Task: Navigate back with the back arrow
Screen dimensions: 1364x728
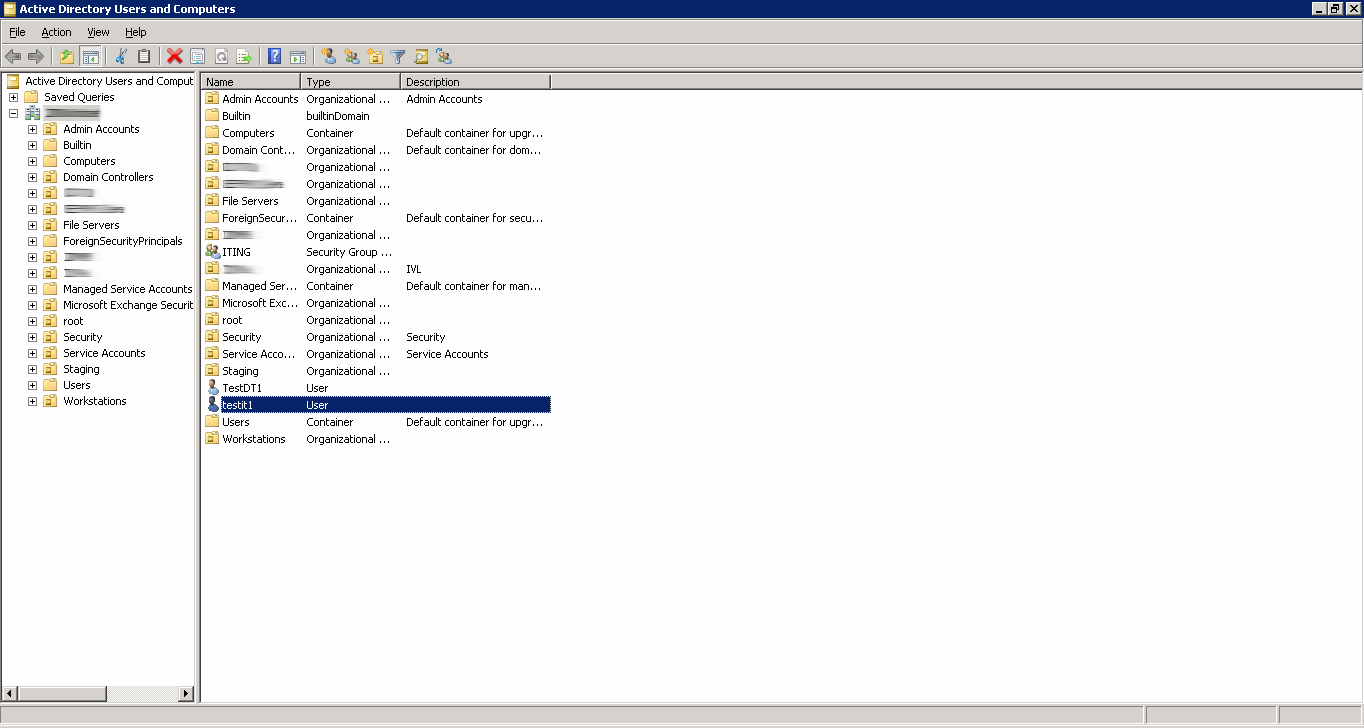Action: click(13, 56)
